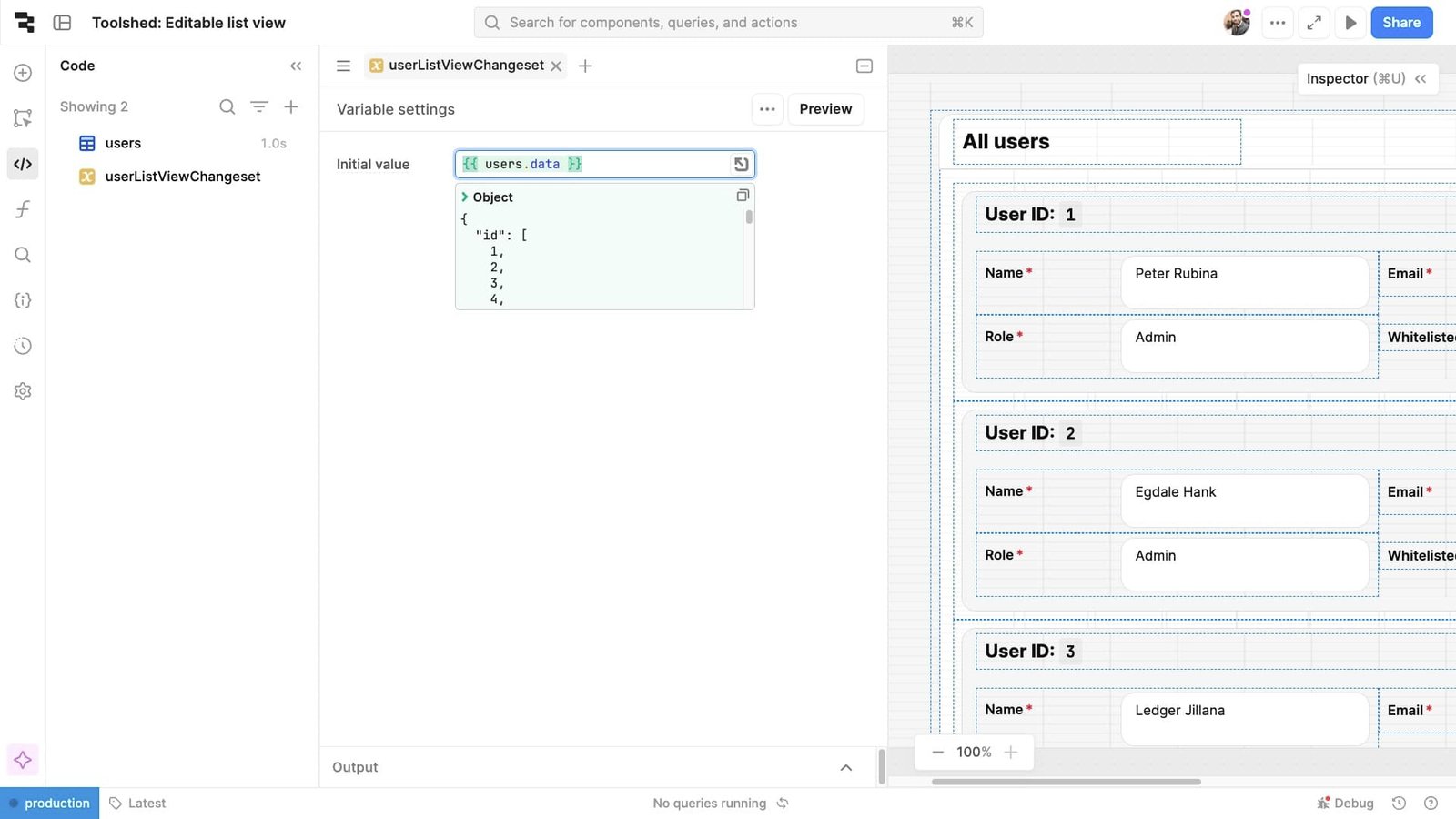Open the search icon in left rail
This screenshot has width=1456, height=819.
[23, 255]
